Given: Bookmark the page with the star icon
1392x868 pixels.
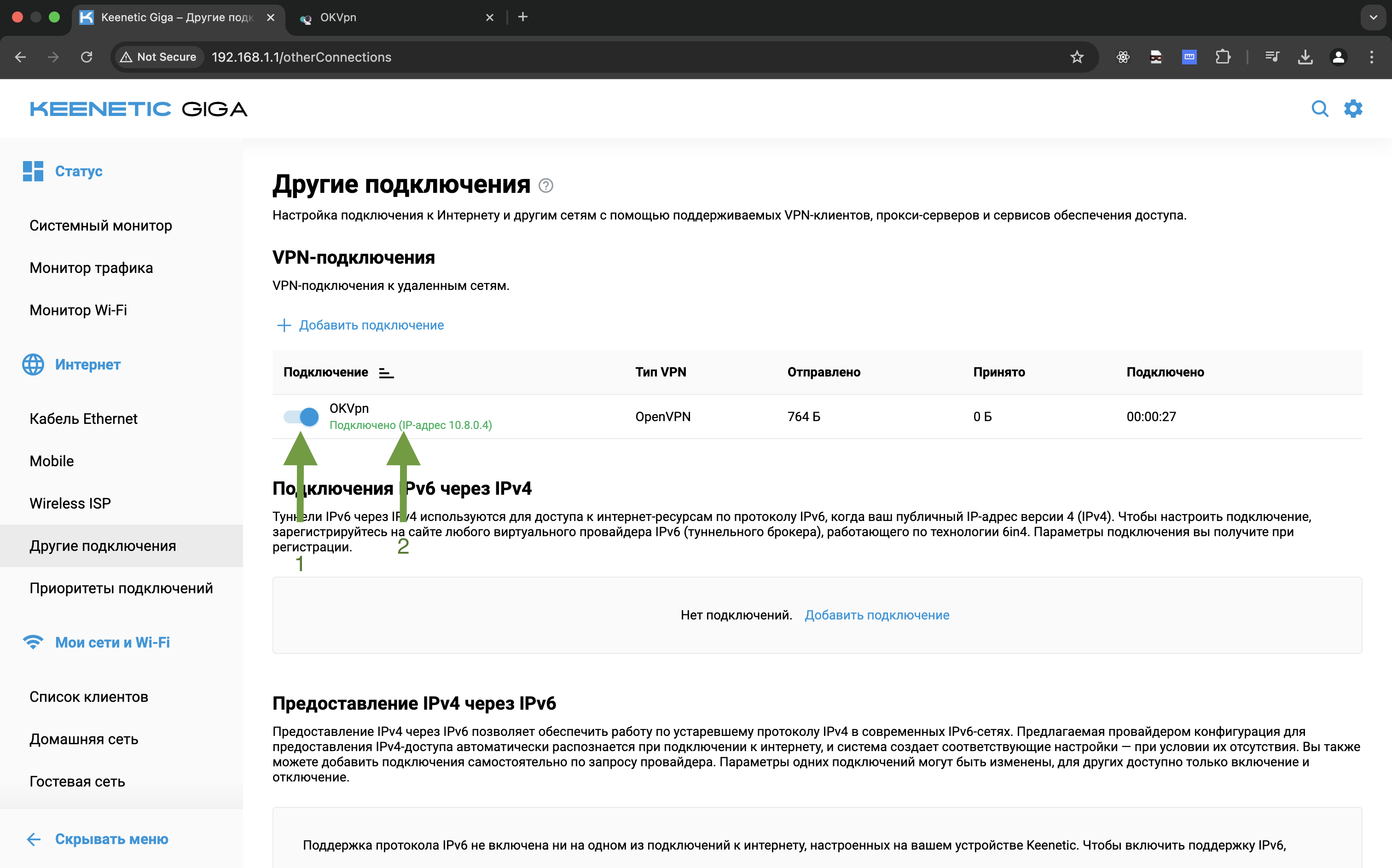Looking at the screenshot, I should (1077, 57).
